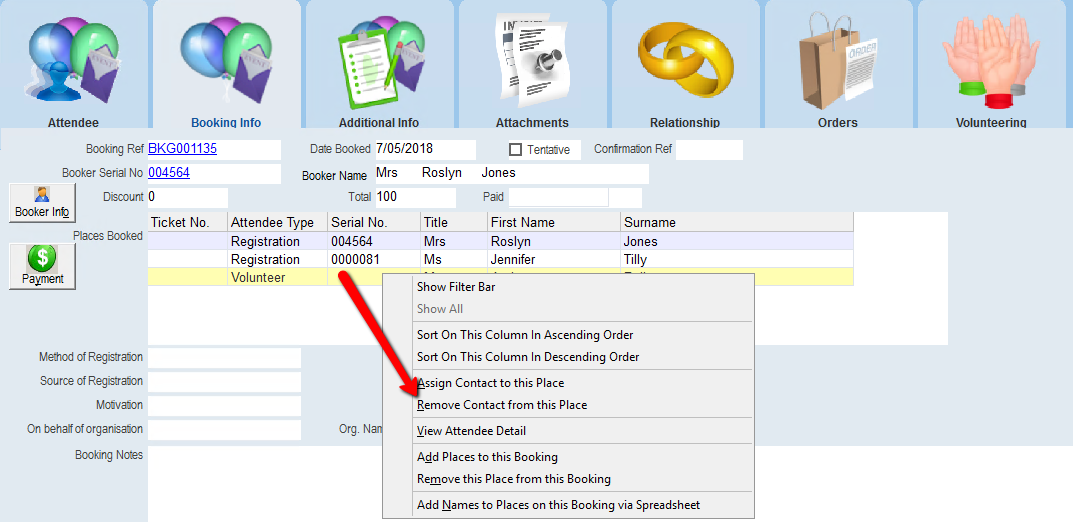This screenshot has width=1073, height=522.
Task: Click the Booker Info button
Action: pos(42,203)
